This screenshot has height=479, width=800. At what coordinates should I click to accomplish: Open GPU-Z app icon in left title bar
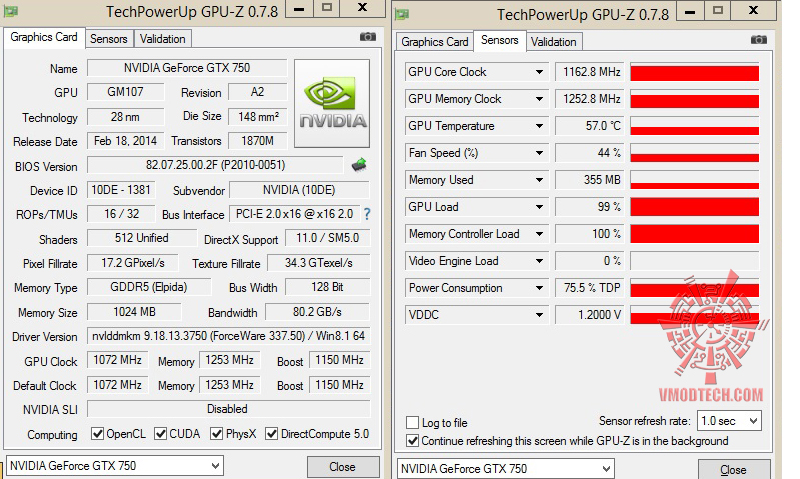point(11,11)
